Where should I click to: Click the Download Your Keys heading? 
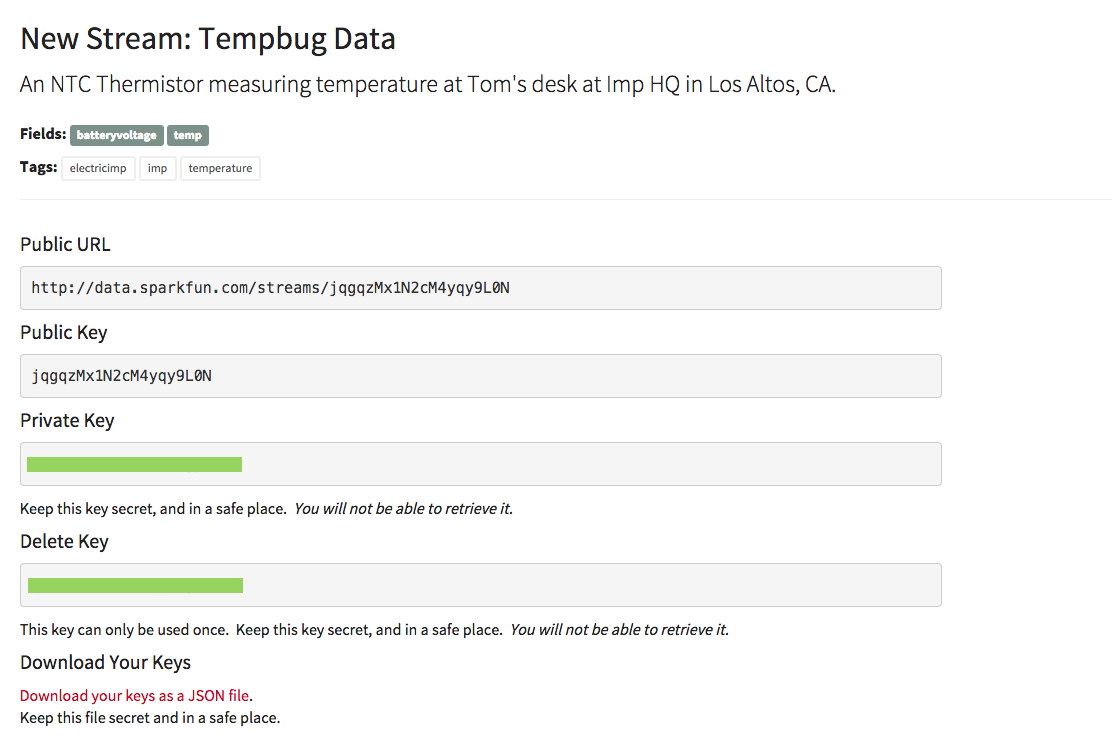point(105,662)
